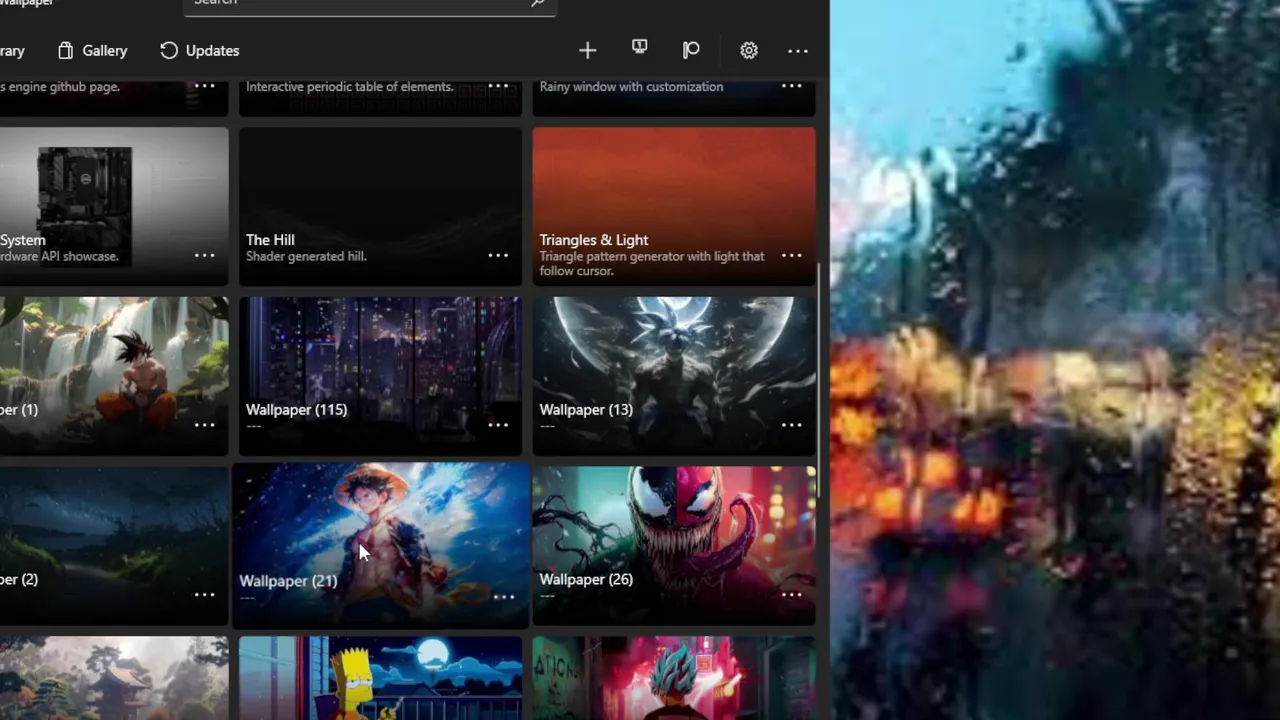Screen dimensions: 1280x720
Task: Select the Wallpaper (13) Goku moon thumbnail
Action: click(x=674, y=376)
